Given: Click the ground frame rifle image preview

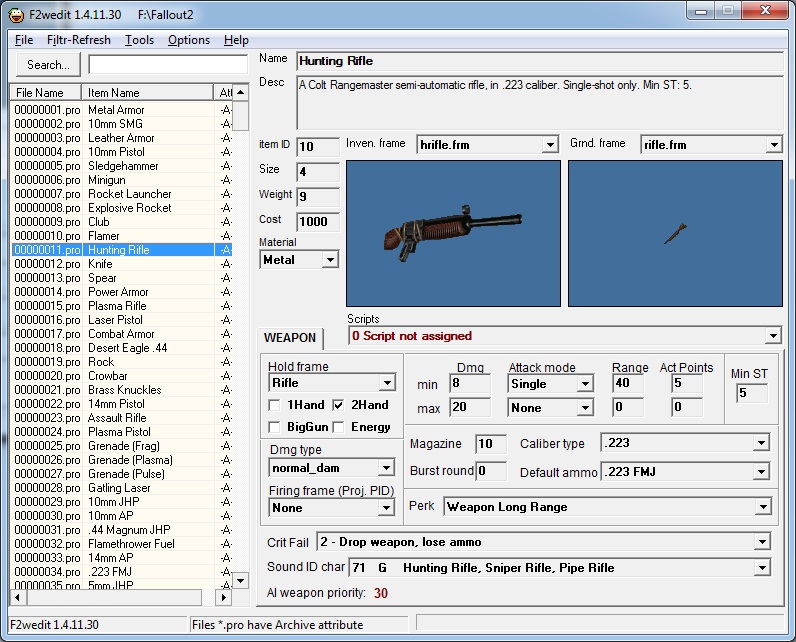Looking at the screenshot, I should click(x=675, y=233).
